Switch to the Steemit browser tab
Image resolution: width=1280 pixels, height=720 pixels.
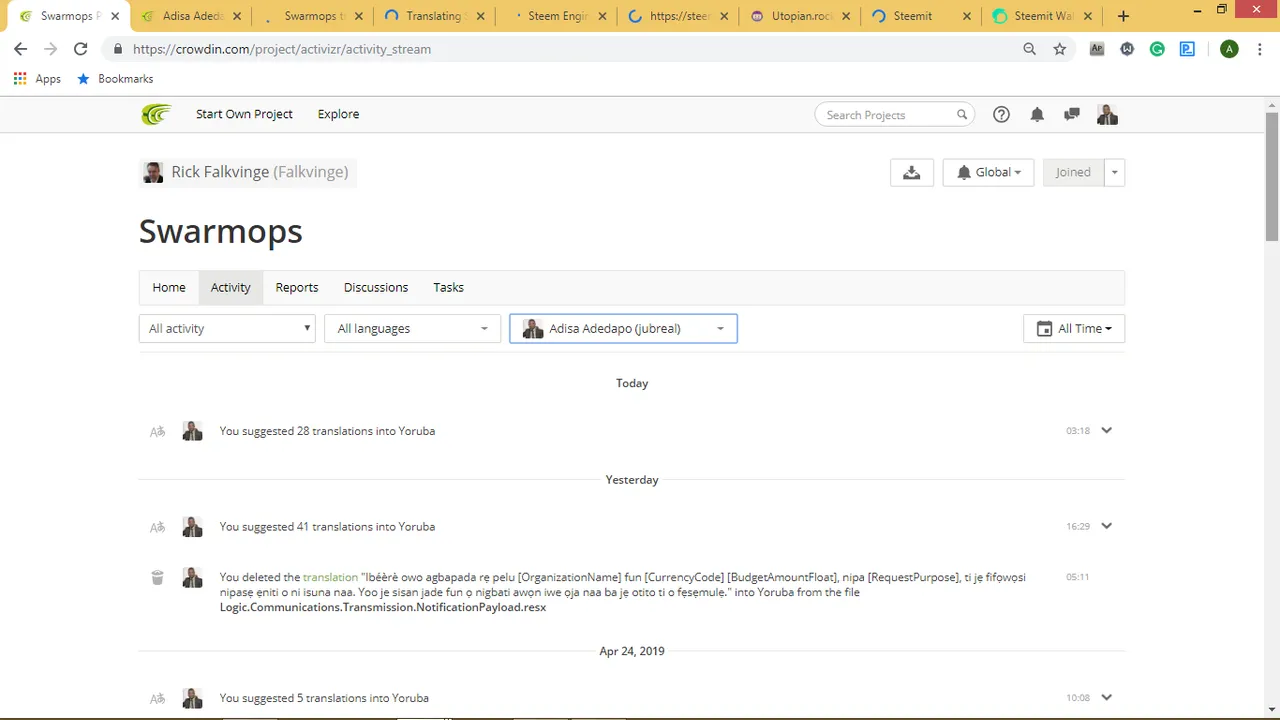coord(920,16)
